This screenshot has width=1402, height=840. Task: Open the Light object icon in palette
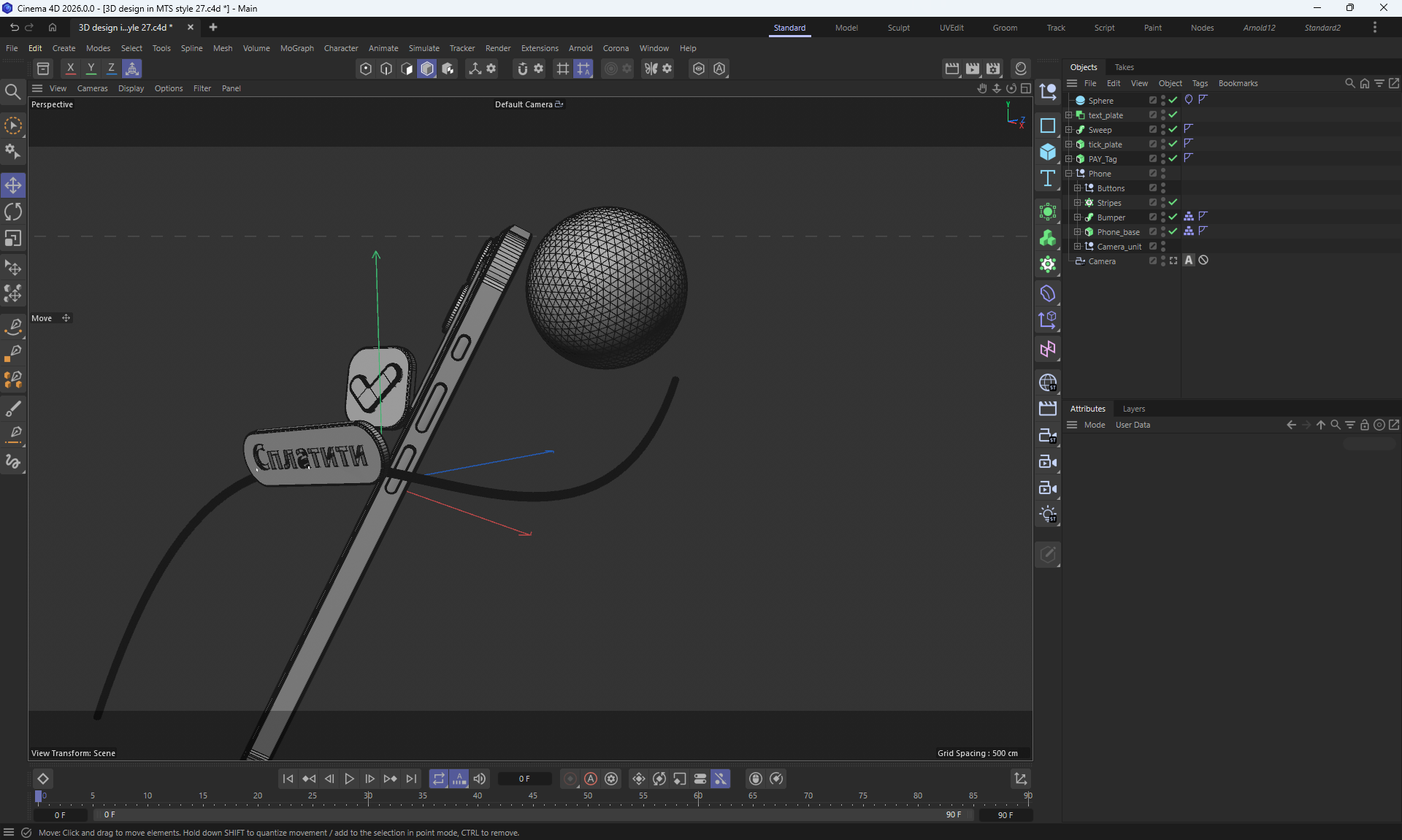click(1048, 514)
